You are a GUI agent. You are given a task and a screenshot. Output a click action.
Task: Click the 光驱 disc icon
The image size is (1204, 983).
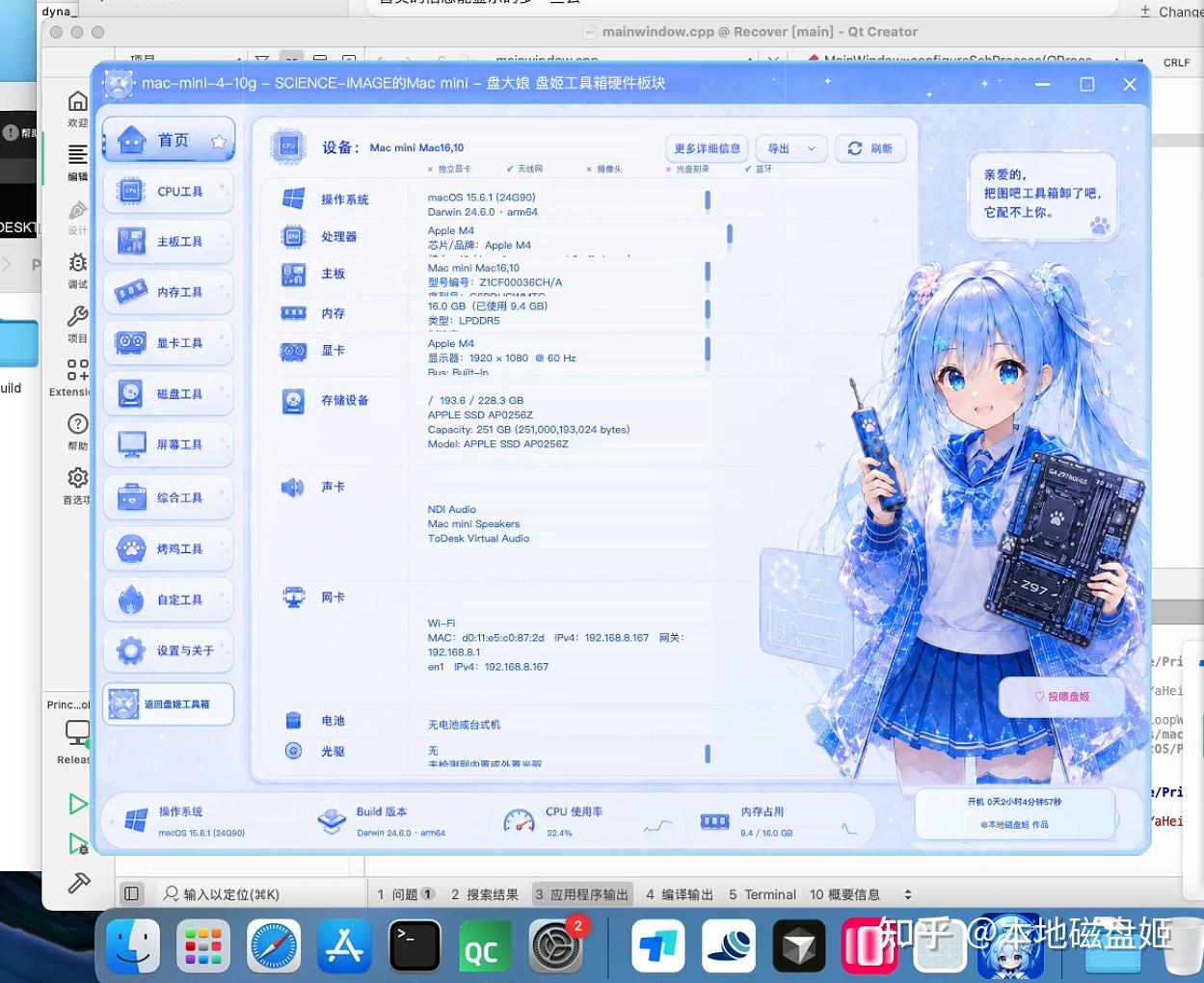point(294,751)
